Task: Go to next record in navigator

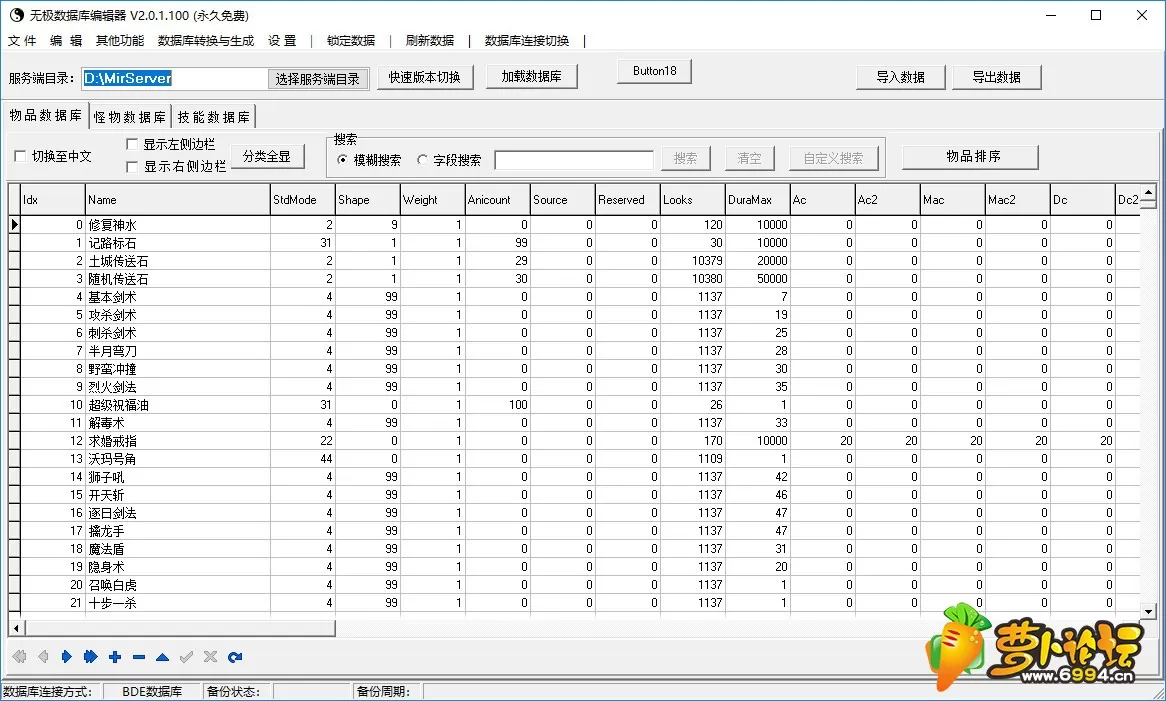Action: [67, 657]
